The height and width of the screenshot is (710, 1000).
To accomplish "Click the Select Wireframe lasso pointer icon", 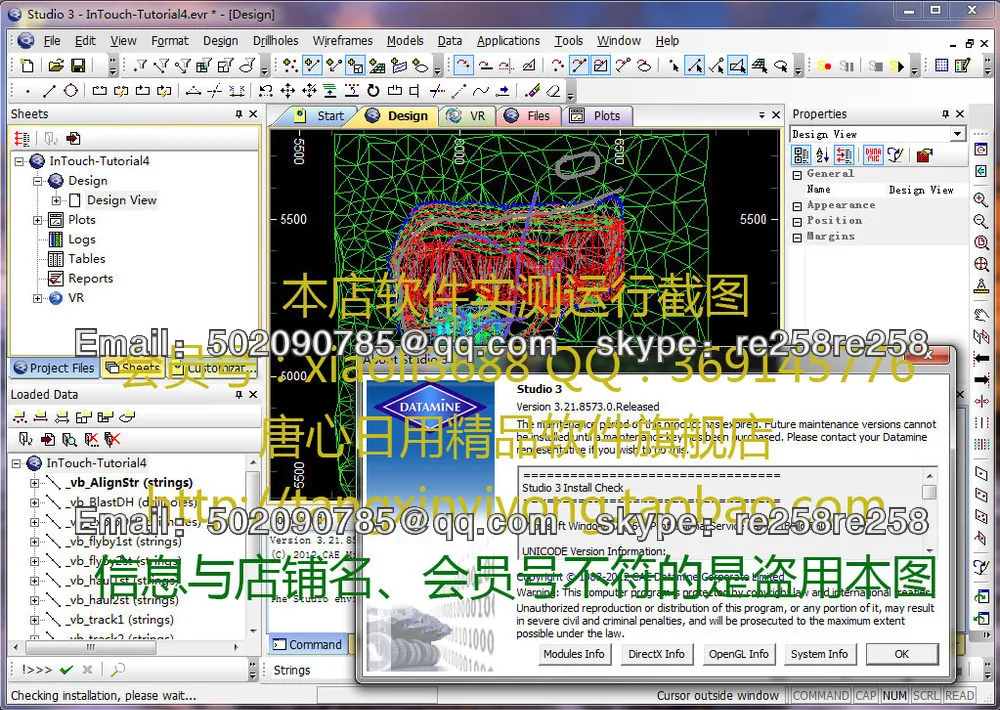I will pos(781,65).
